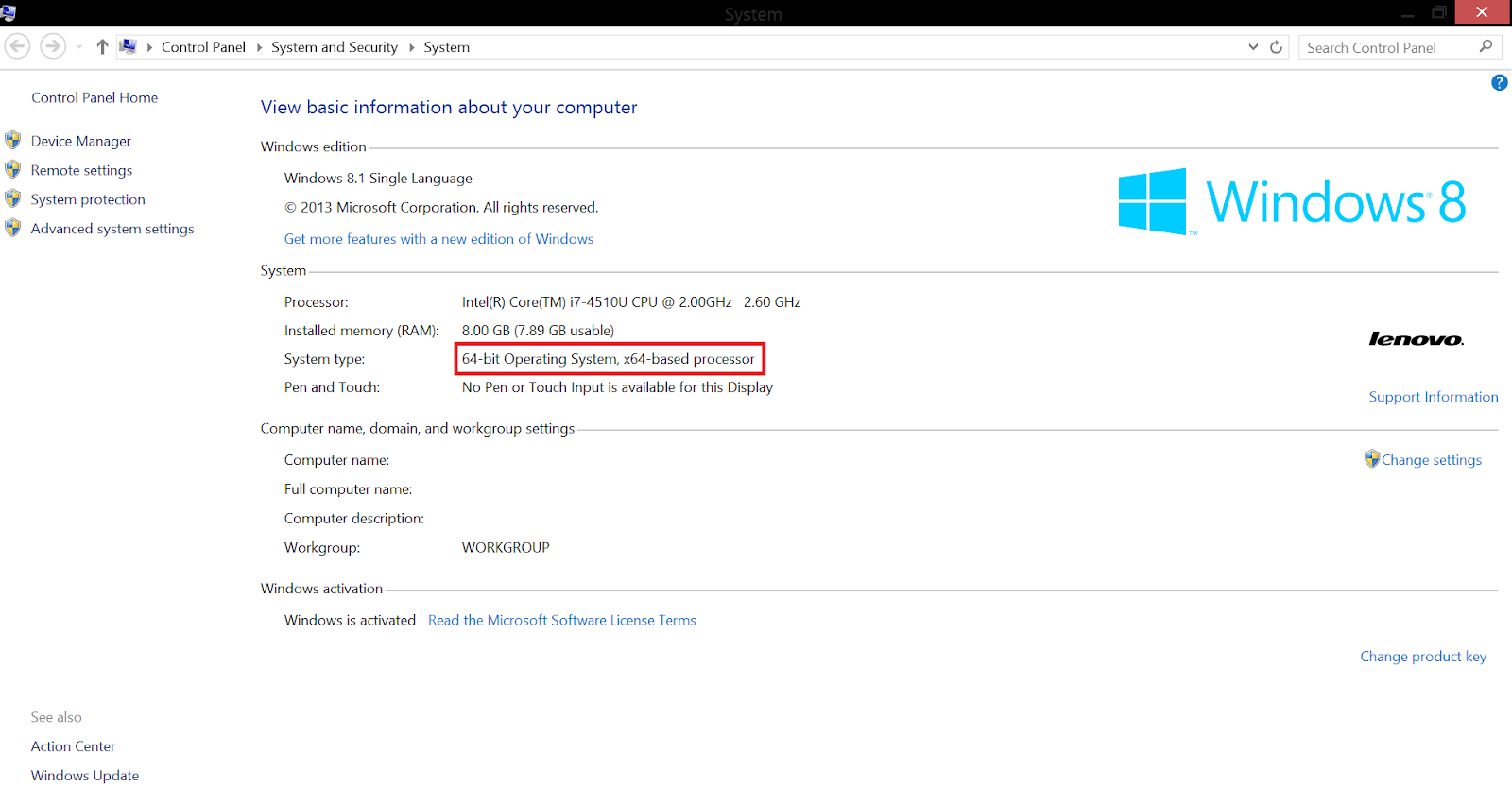Click View basic information heading

(449, 108)
